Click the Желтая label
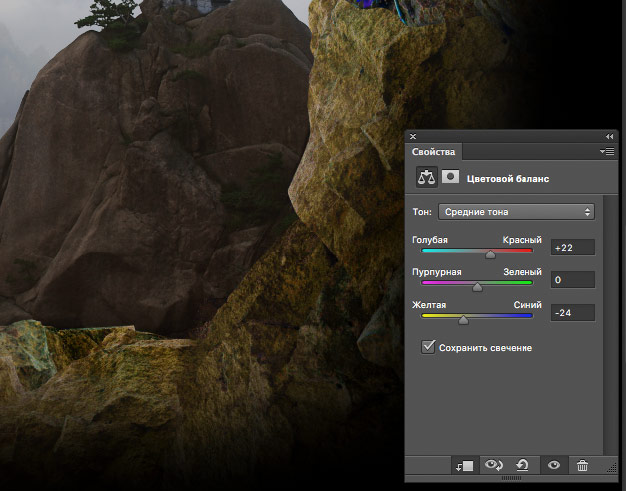 point(429,305)
